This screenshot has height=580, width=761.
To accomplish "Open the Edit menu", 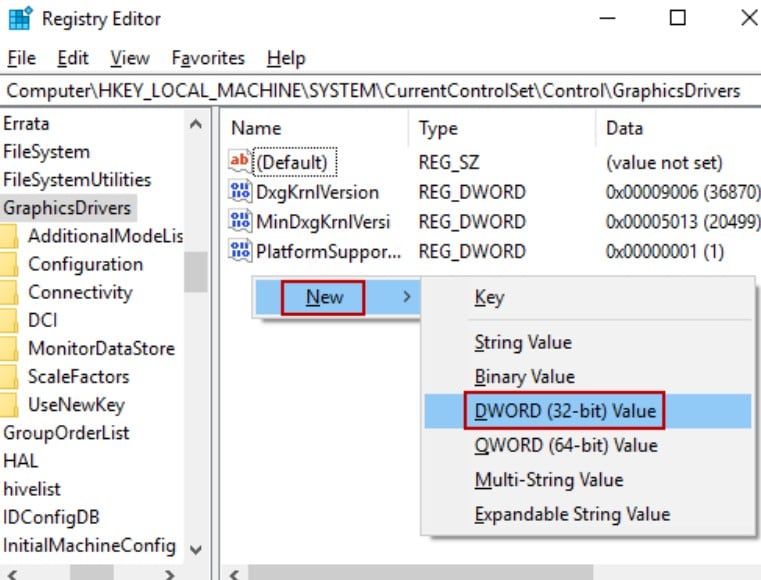I will point(73,58).
